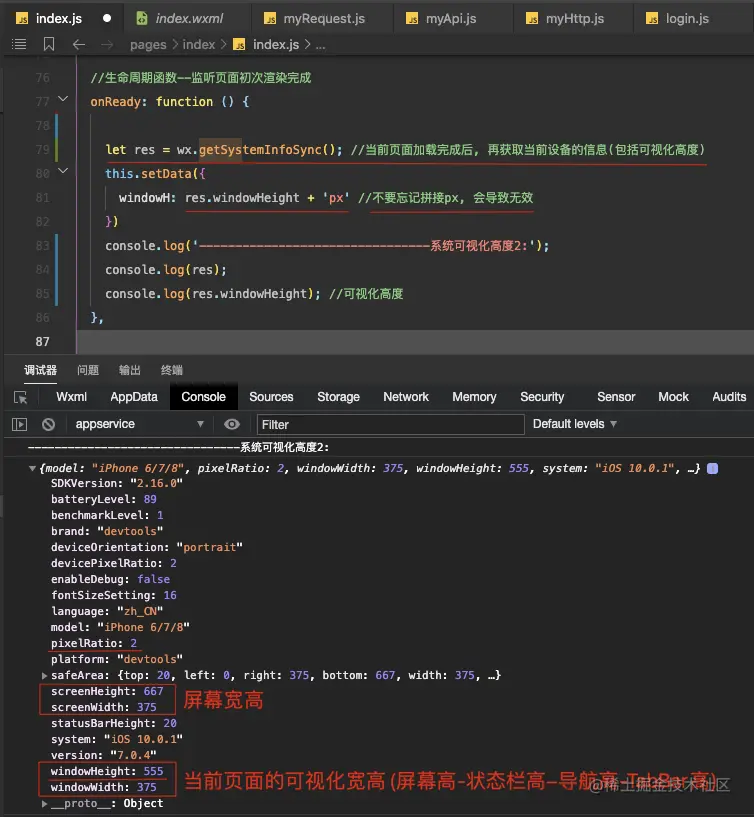Select the language: "zh_CN" row
This screenshot has width=754, height=817.
point(107,611)
